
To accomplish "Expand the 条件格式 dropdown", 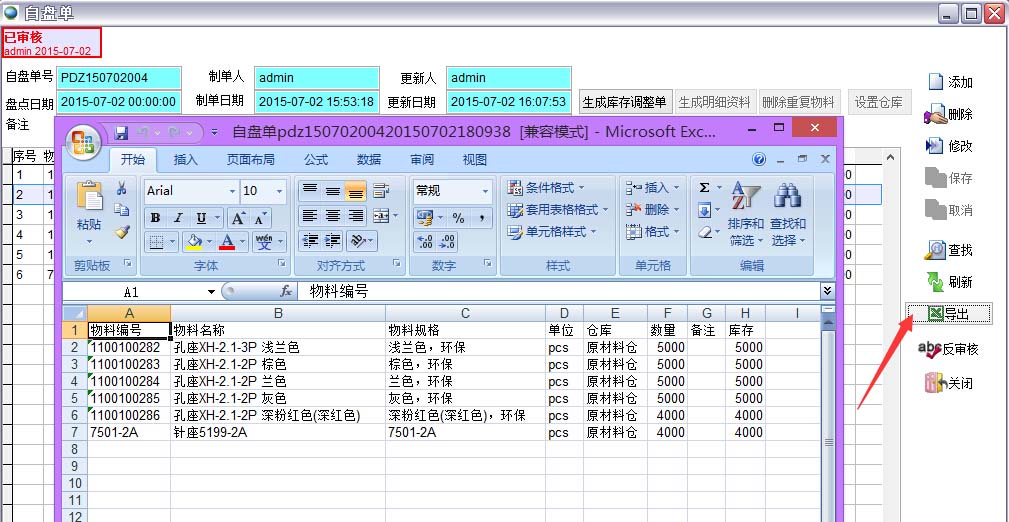I will pos(547,188).
